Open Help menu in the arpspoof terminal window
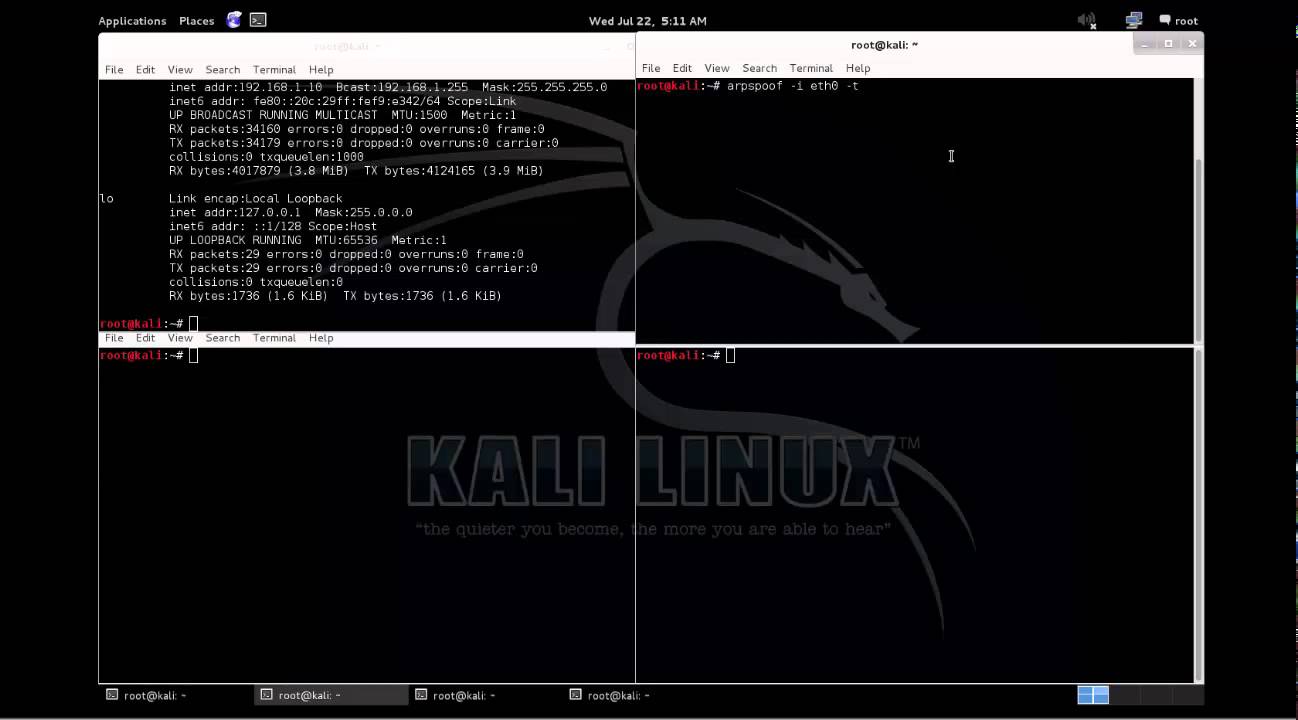Image resolution: width=1298 pixels, height=720 pixels. (858, 68)
